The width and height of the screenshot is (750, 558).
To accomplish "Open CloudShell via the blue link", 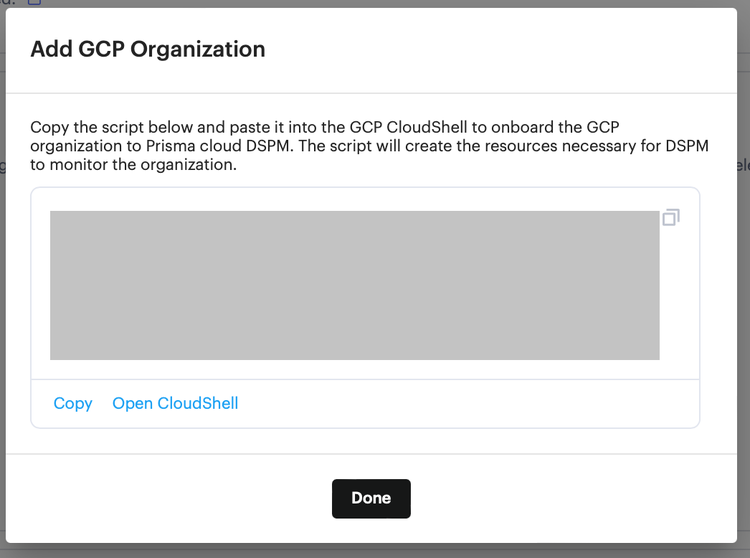I will pyautogui.click(x=175, y=403).
